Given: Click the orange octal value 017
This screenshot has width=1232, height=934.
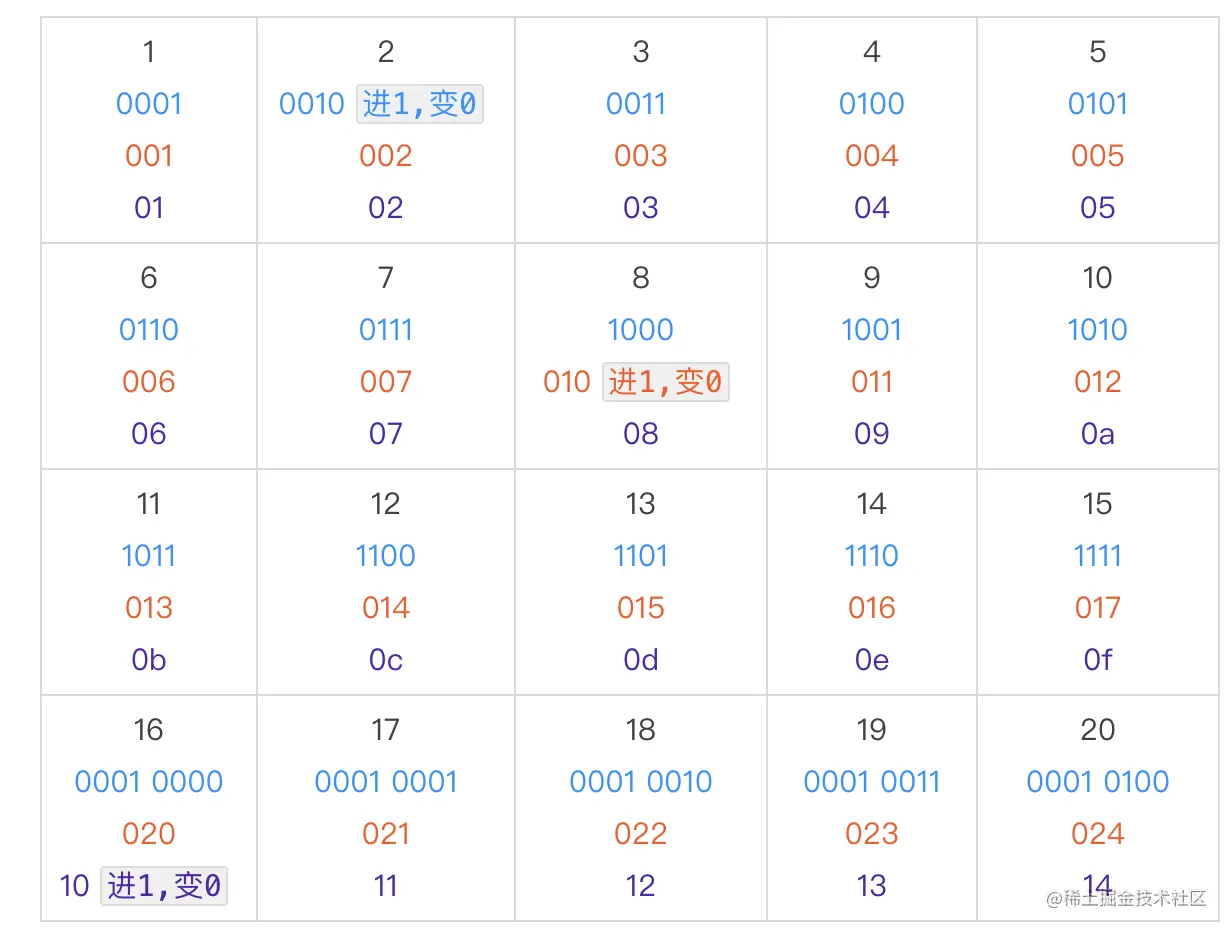Looking at the screenshot, I should pyautogui.click(x=1097, y=608).
